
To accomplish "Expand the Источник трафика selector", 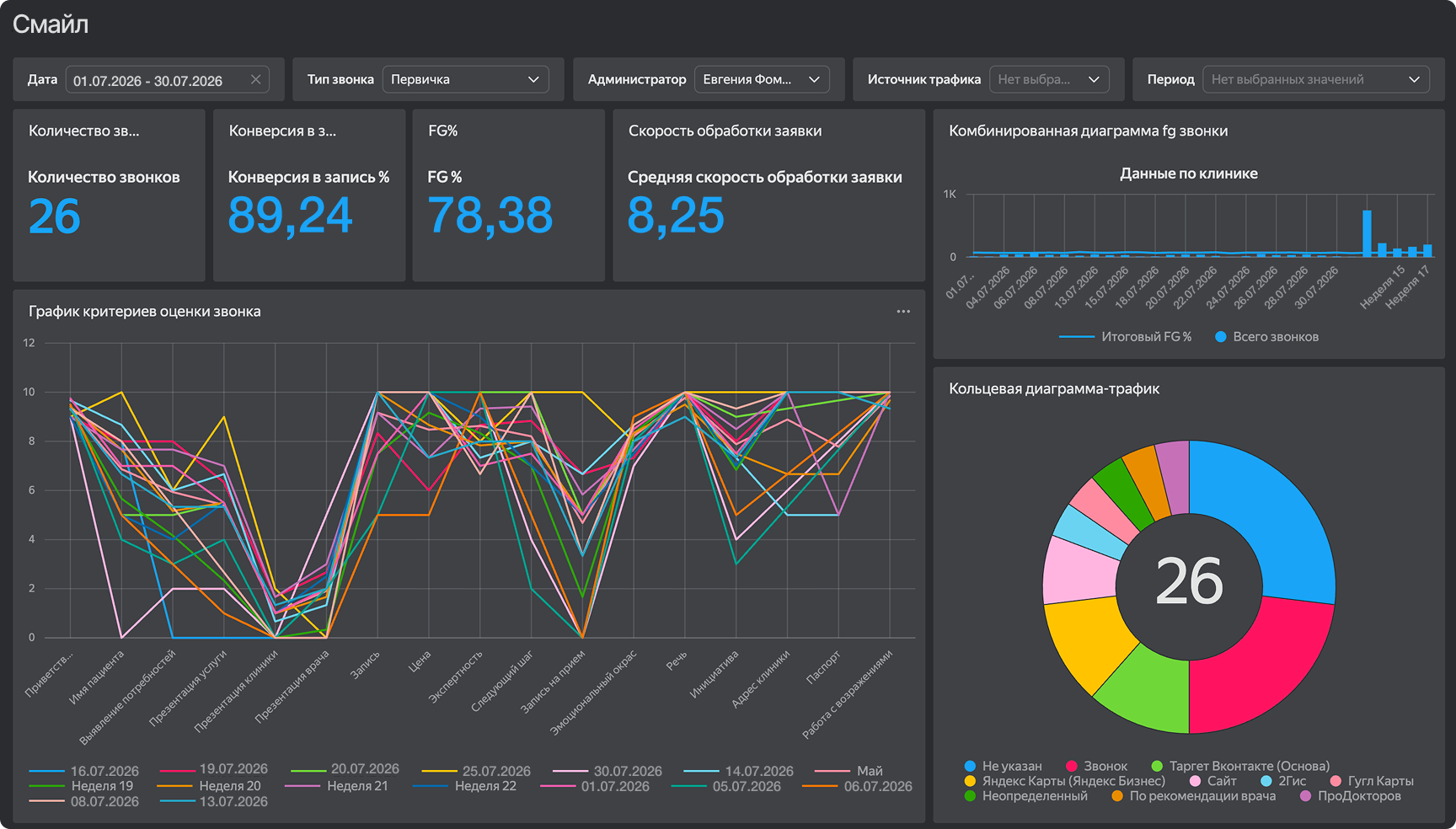I will click(x=1049, y=79).
